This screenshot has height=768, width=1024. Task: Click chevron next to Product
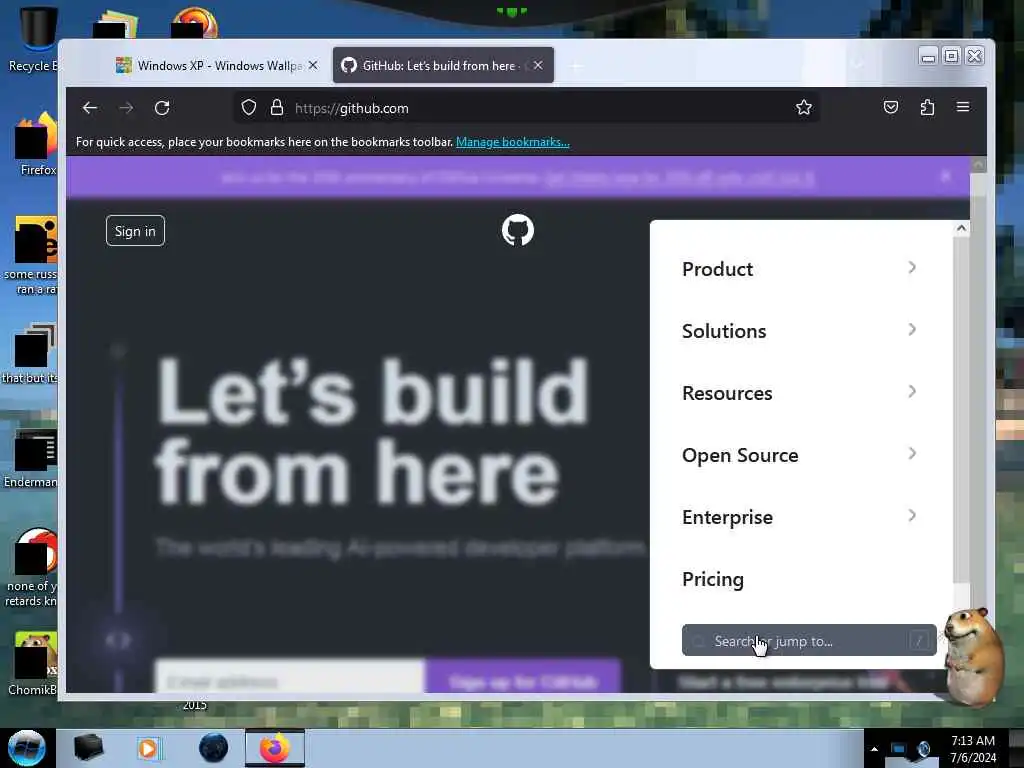(x=912, y=267)
